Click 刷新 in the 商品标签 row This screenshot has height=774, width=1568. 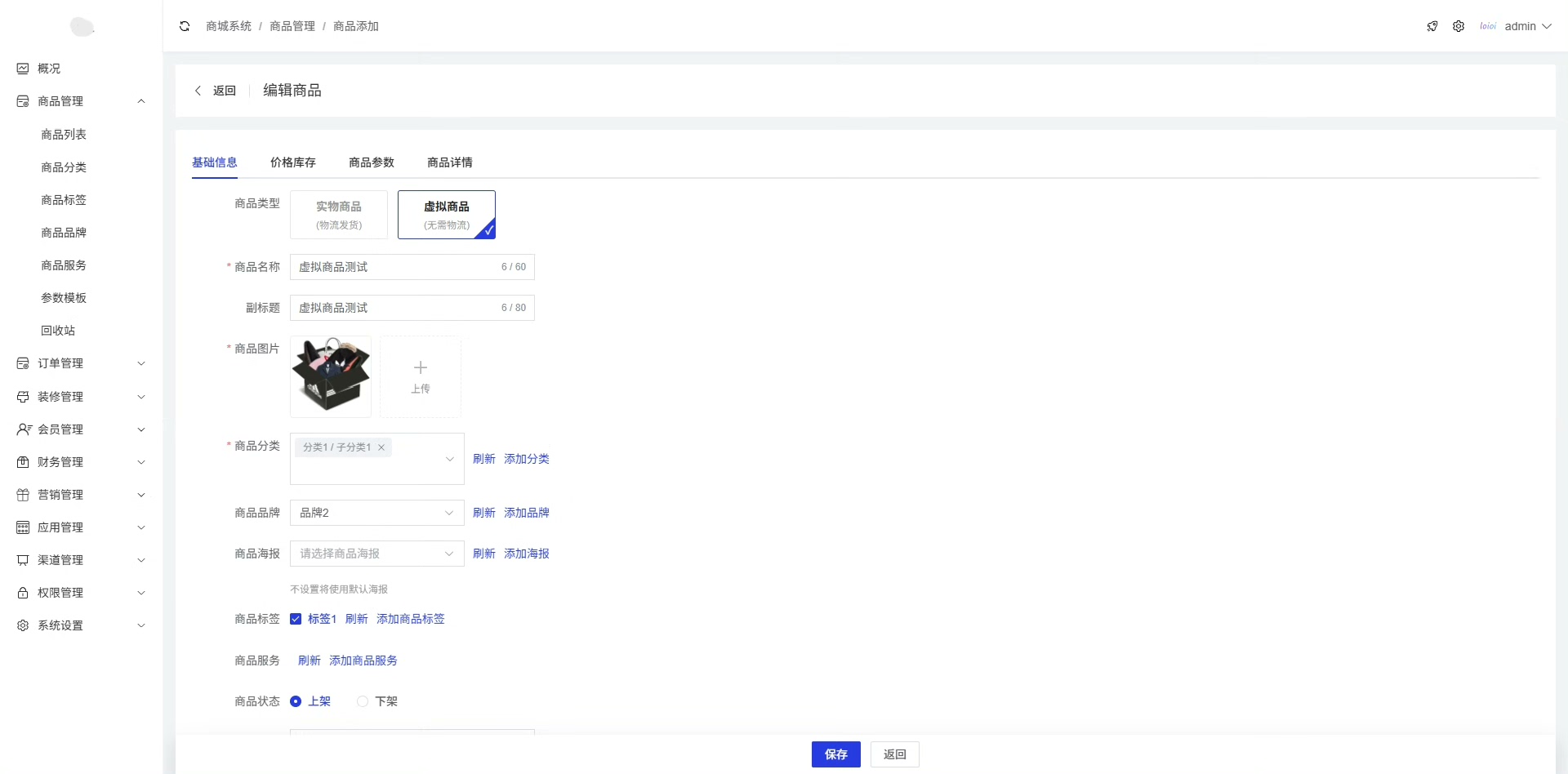[357, 619]
